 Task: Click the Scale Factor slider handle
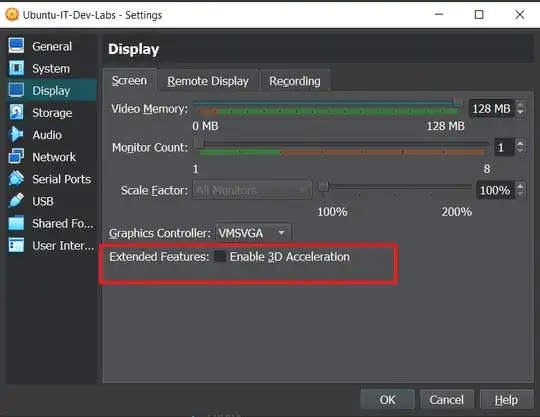[x=323, y=186]
